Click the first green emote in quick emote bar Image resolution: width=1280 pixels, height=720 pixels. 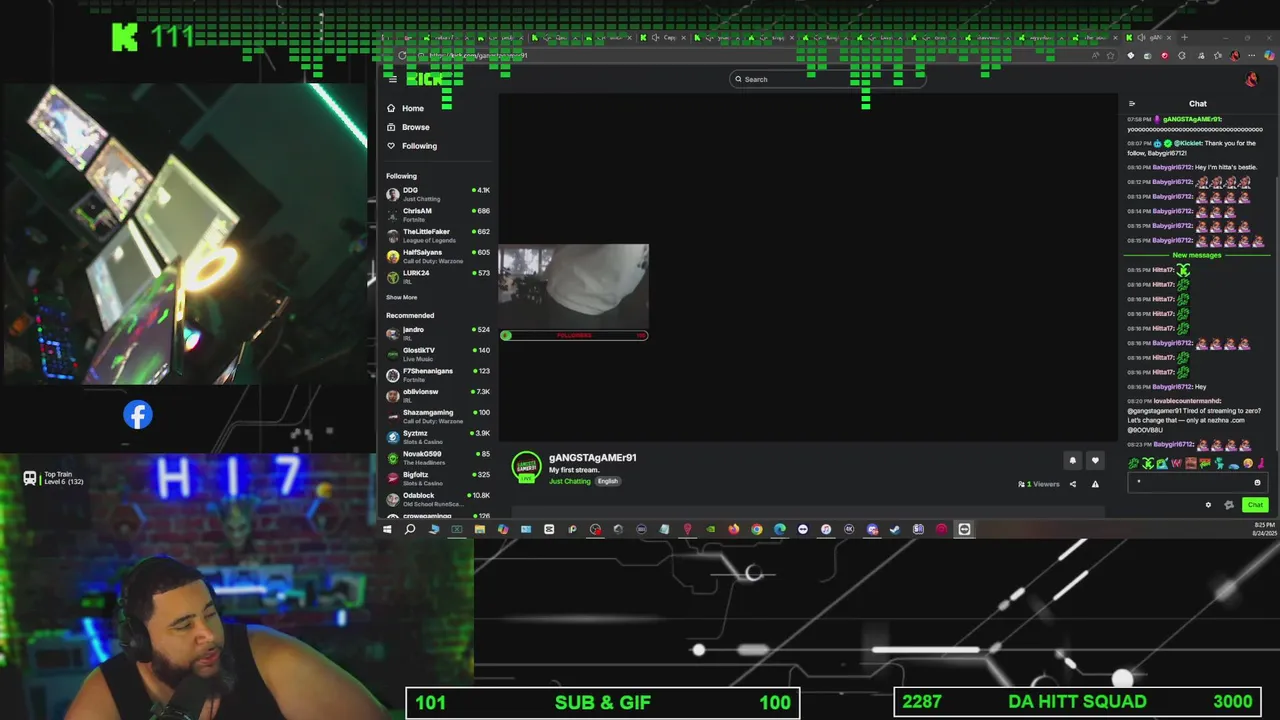coord(1133,463)
